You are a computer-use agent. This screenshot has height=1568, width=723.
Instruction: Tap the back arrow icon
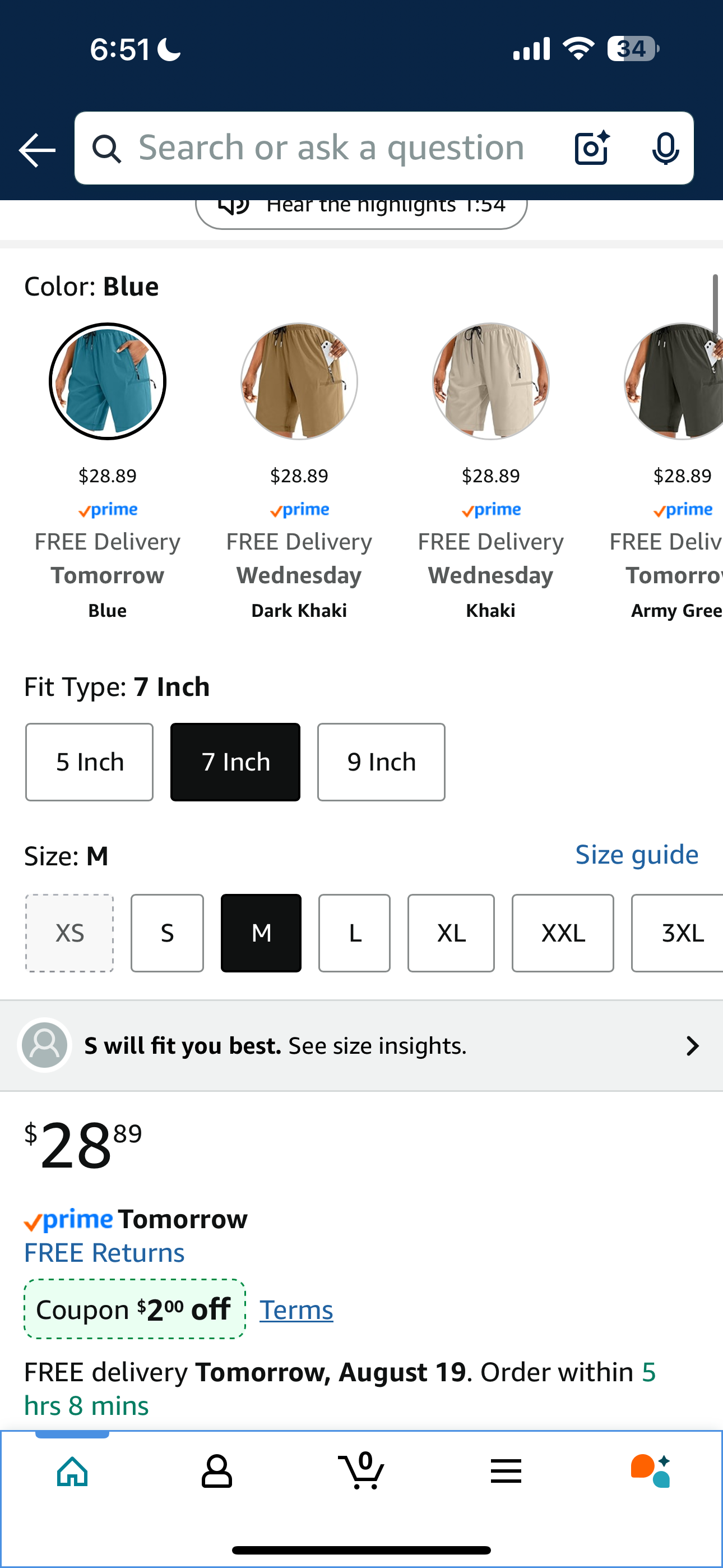[x=37, y=149]
